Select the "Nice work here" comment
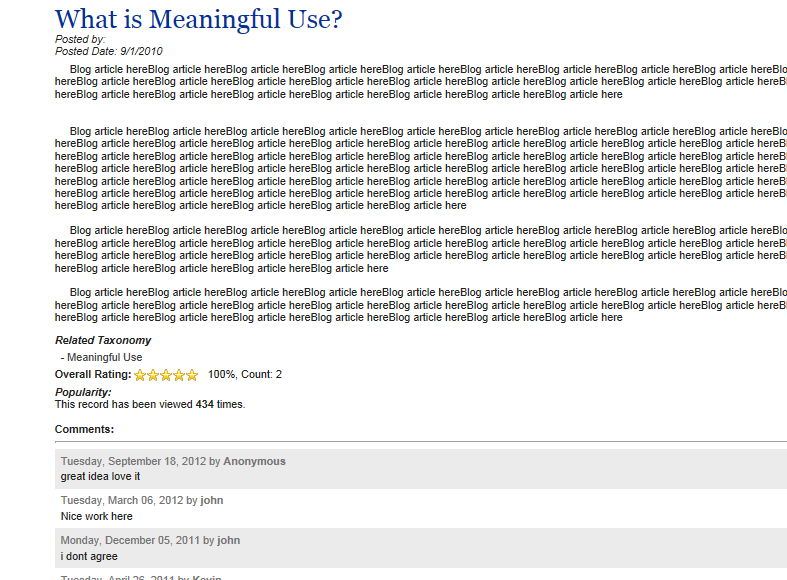Viewport: 787px width, 580px height. point(96,516)
